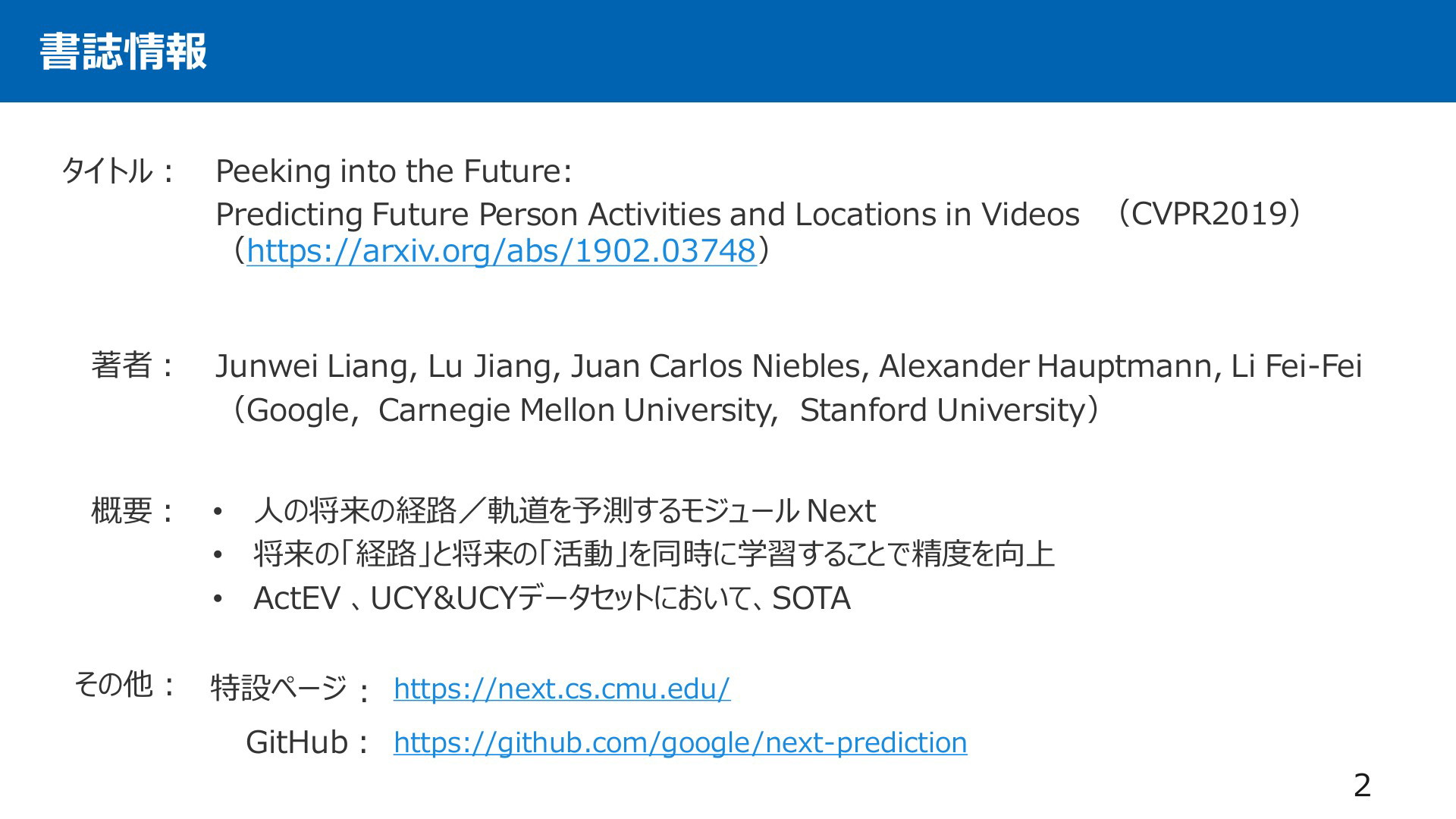The width and height of the screenshot is (1456, 819).
Task: Click the third bullet mentioning ActEV and SOTA
Action: pos(552,598)
